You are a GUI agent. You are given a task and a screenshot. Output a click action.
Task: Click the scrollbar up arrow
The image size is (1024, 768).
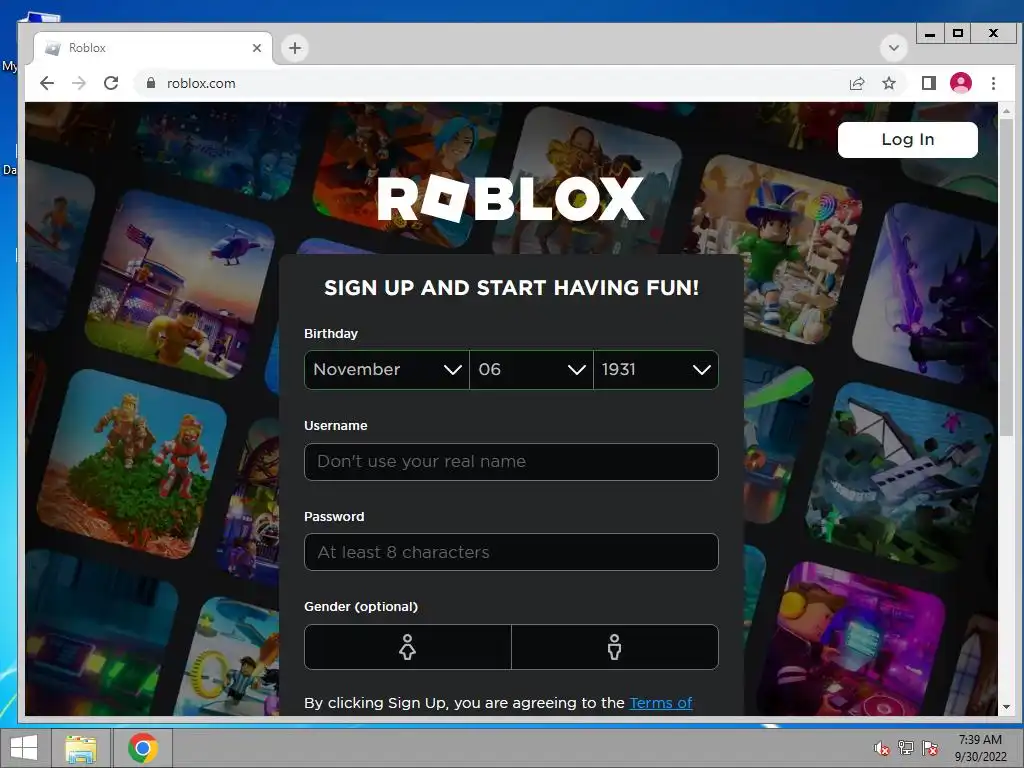(x=1006, y=111)
